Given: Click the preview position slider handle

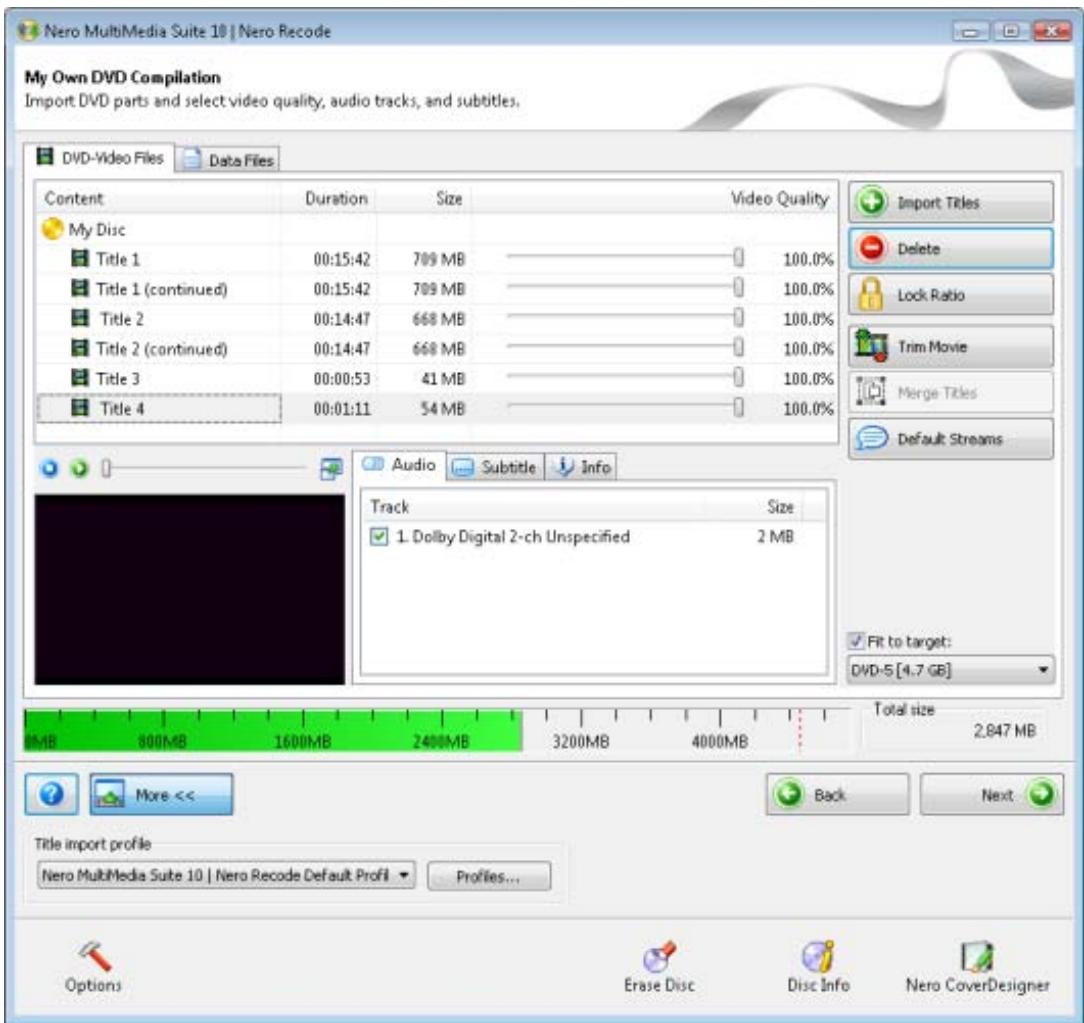Looking at the screenshot, I should click(x=106, y=468).
